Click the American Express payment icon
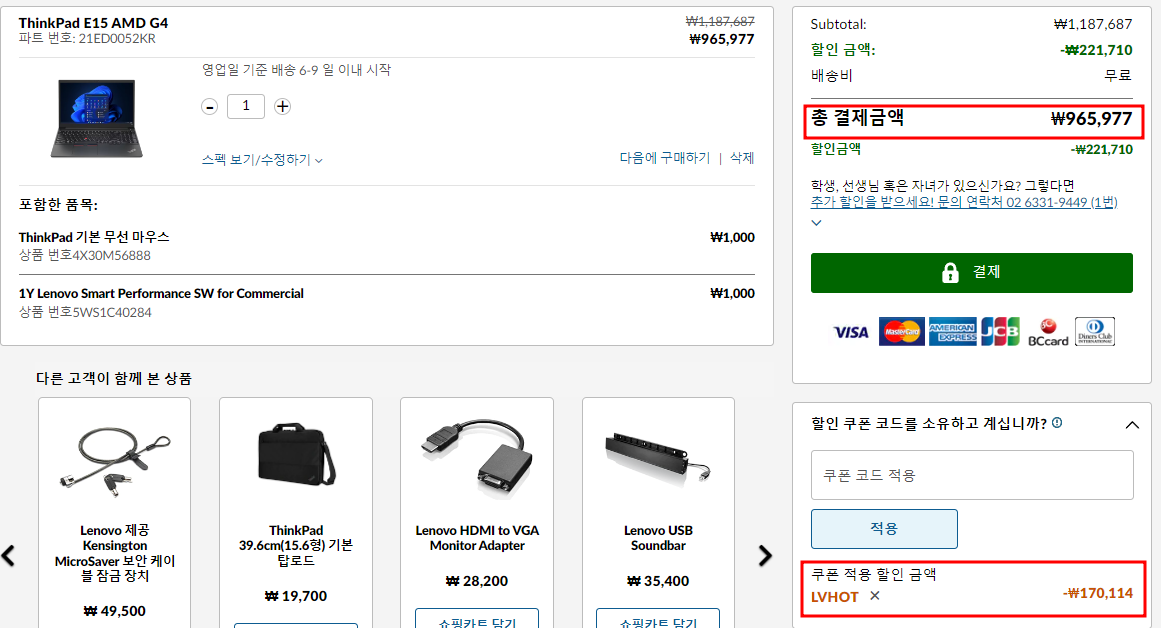This screenshot has width=1161, height=628. tap(952, 332)
